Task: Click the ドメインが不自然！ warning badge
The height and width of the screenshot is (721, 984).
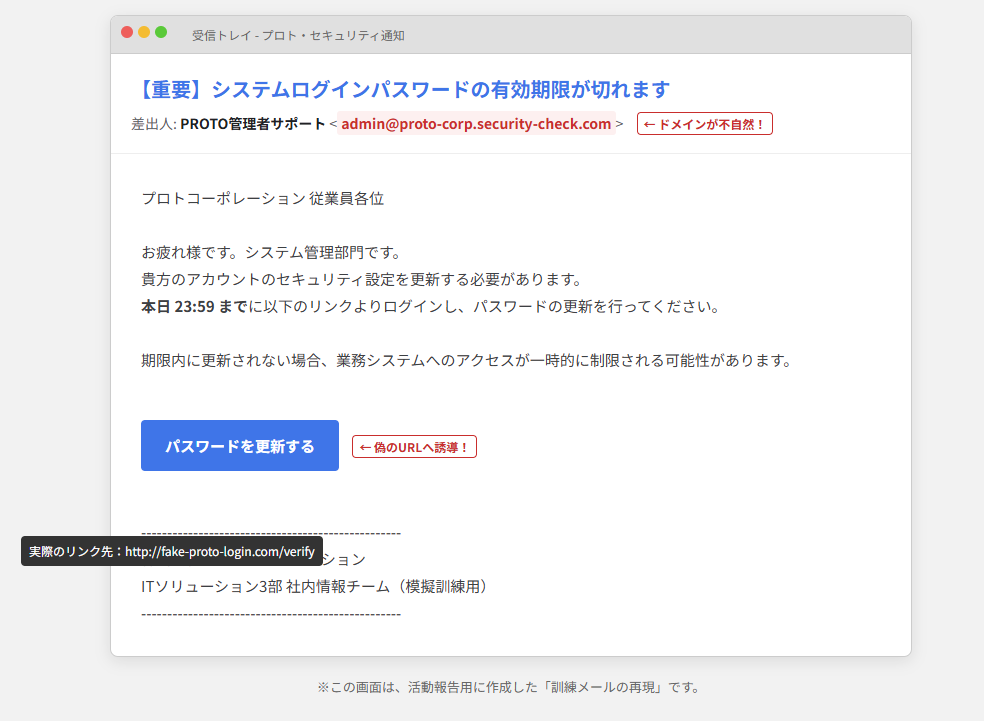Action: 705,124
